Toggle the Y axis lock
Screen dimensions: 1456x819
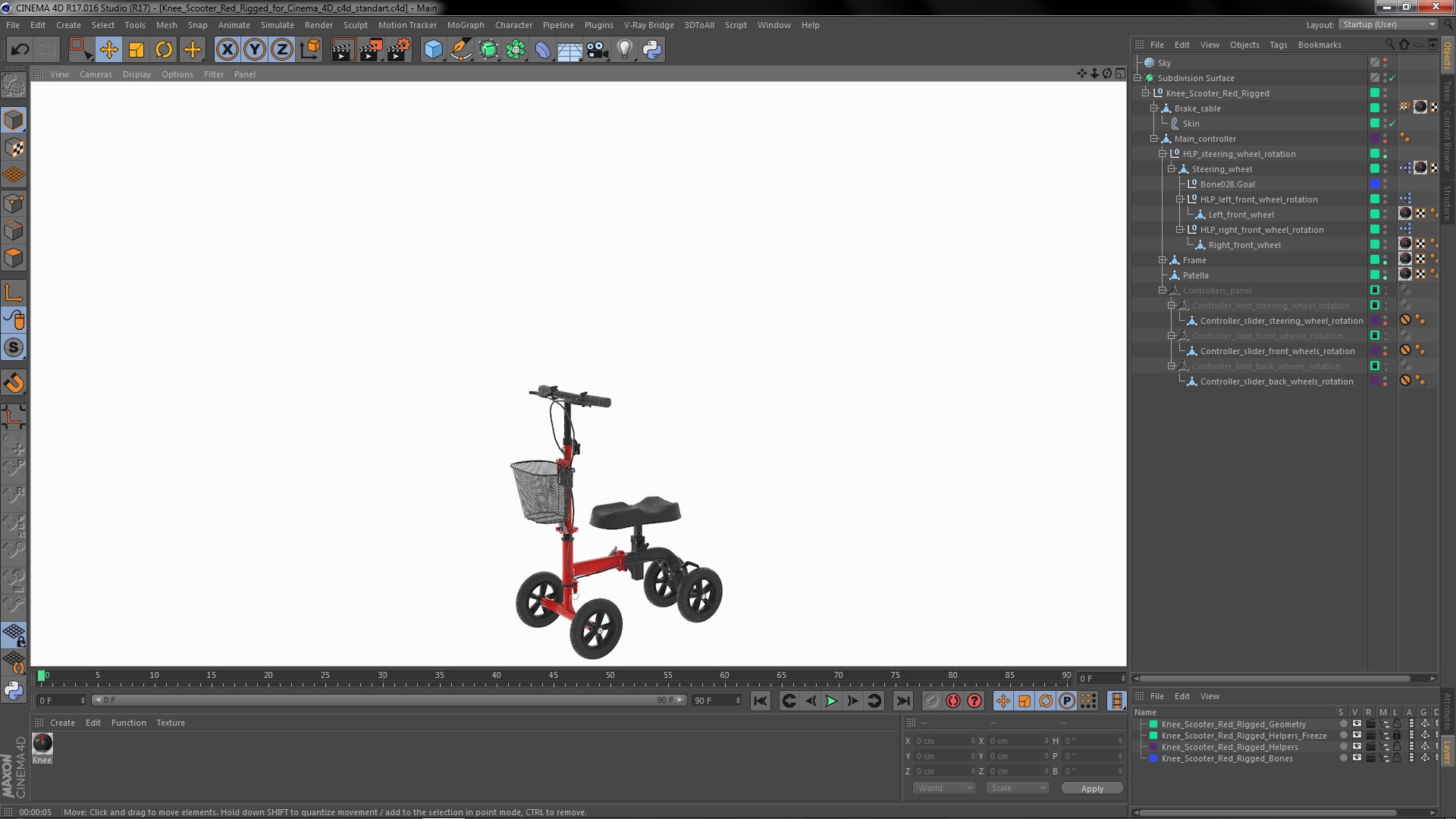pos(255,50)
